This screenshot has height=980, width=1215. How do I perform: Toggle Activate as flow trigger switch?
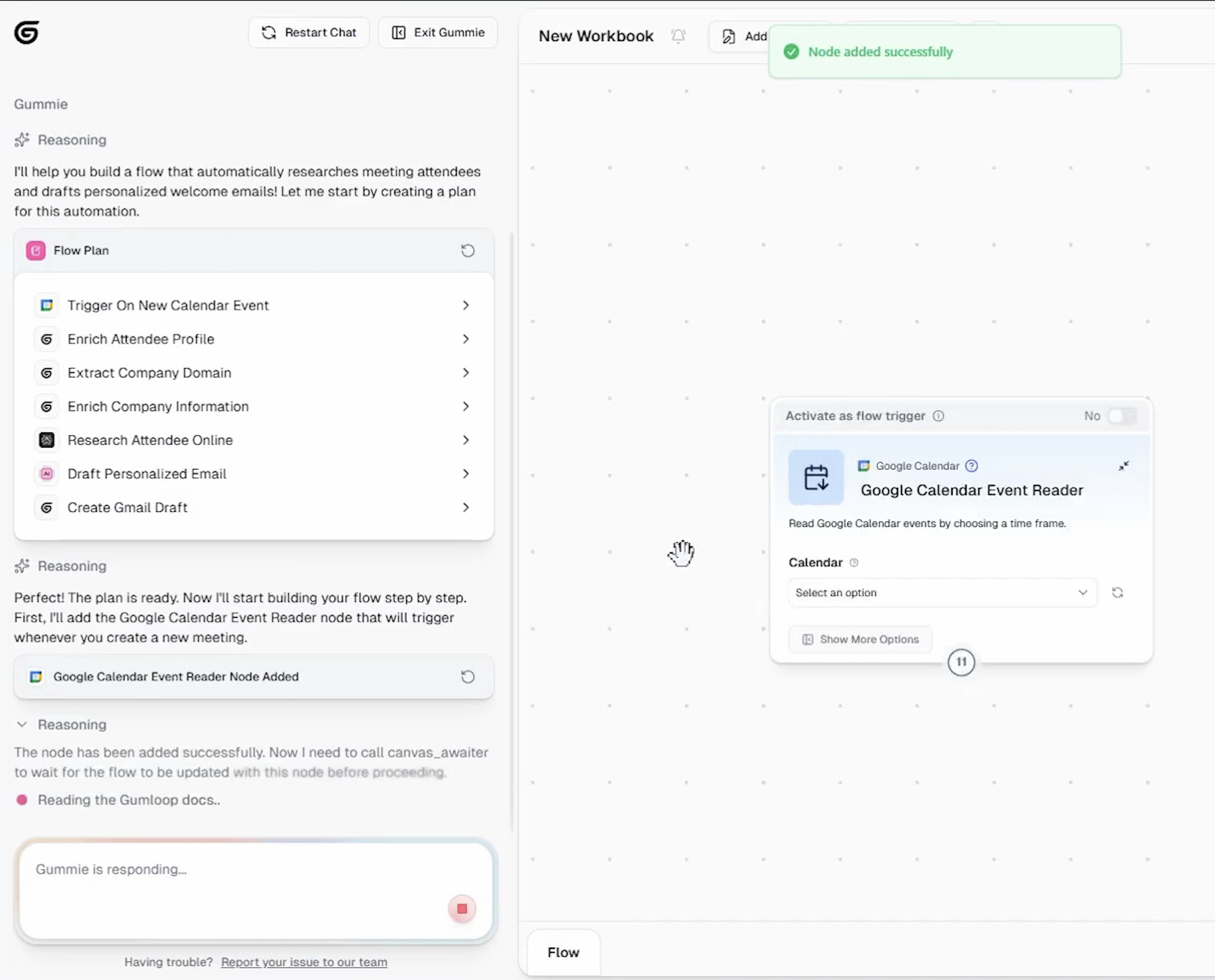point(1123,416)
